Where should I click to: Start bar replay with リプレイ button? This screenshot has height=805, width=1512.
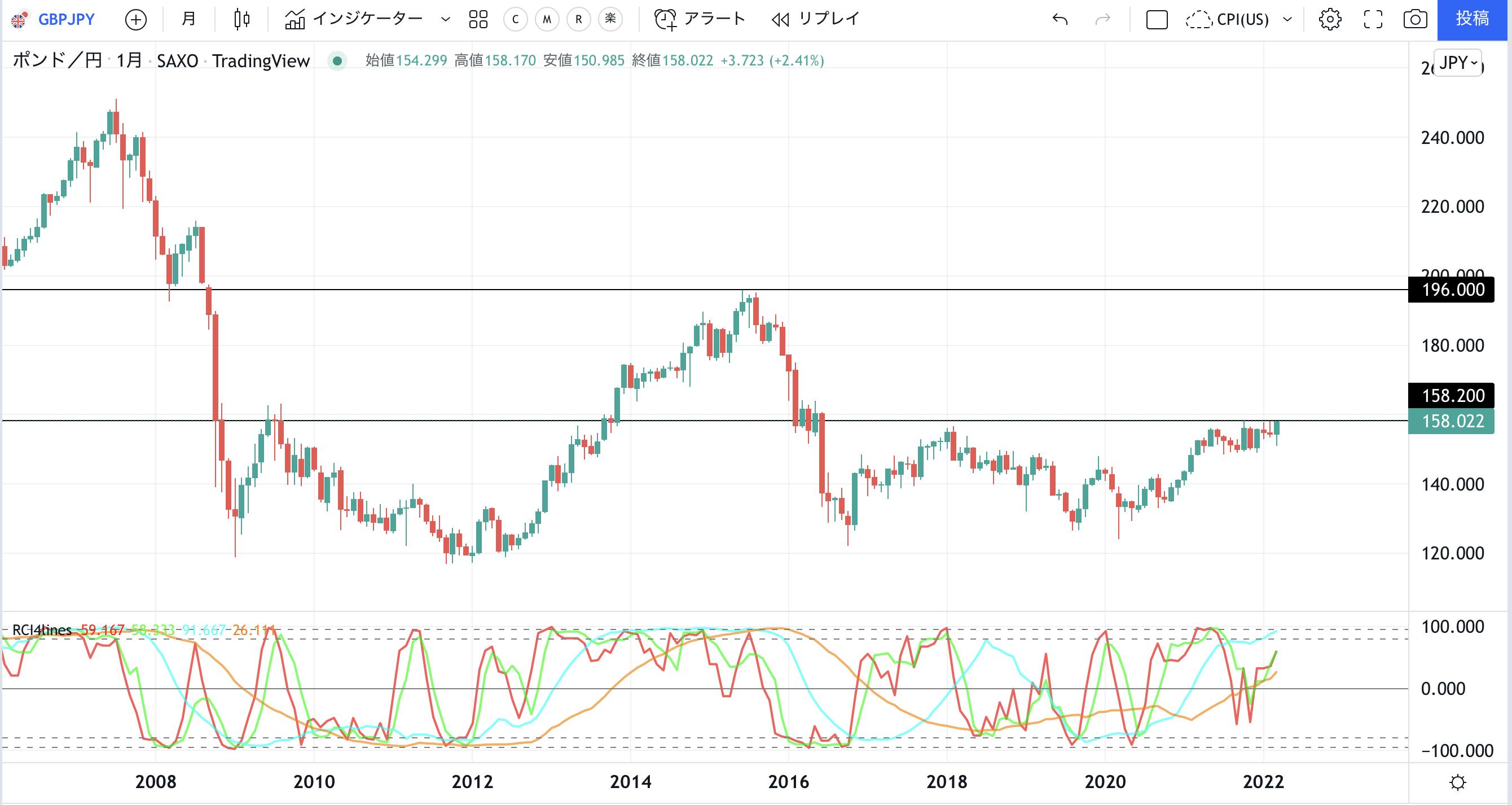click(815, 19)
